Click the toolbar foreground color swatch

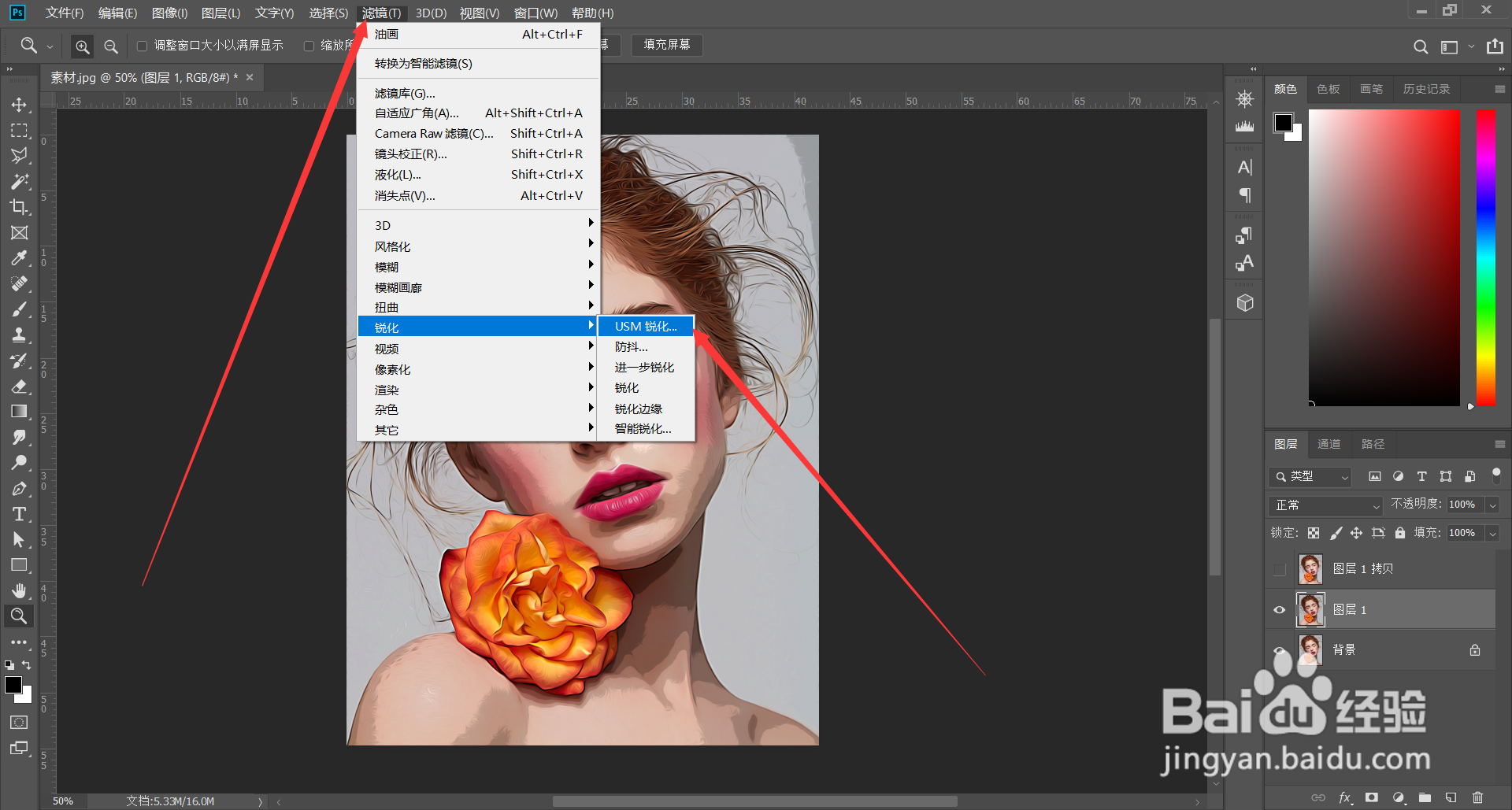13,685
